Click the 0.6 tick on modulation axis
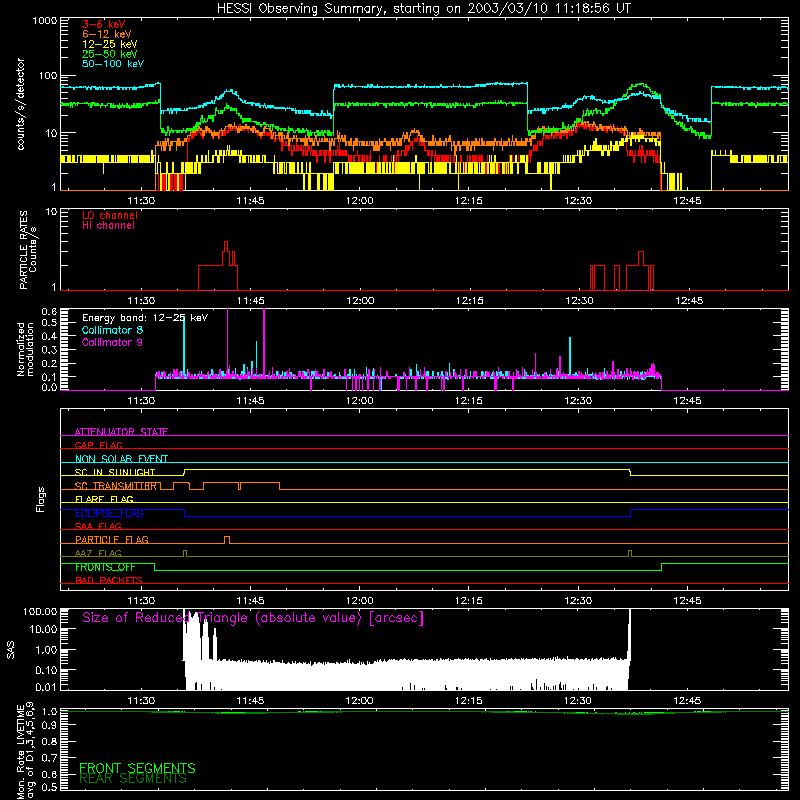Image resolution: width=800 pixels, height=800 pixels. tap(49, 311)
